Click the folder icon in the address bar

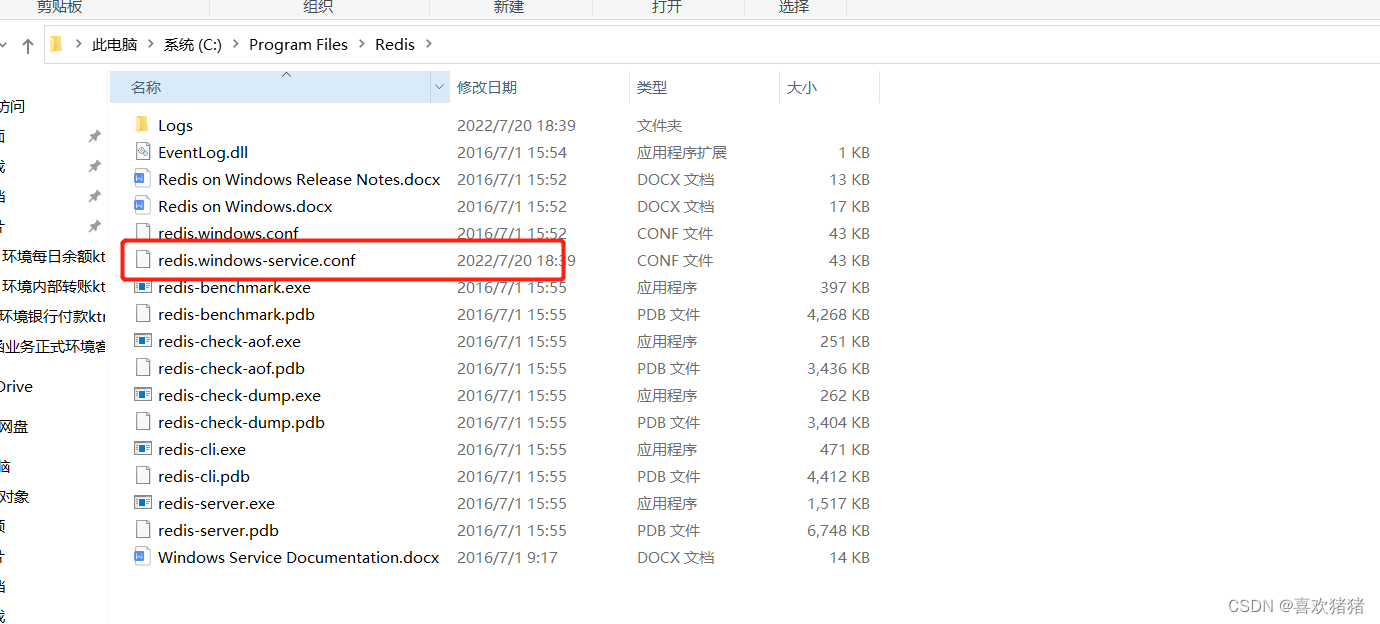(57, 44)
